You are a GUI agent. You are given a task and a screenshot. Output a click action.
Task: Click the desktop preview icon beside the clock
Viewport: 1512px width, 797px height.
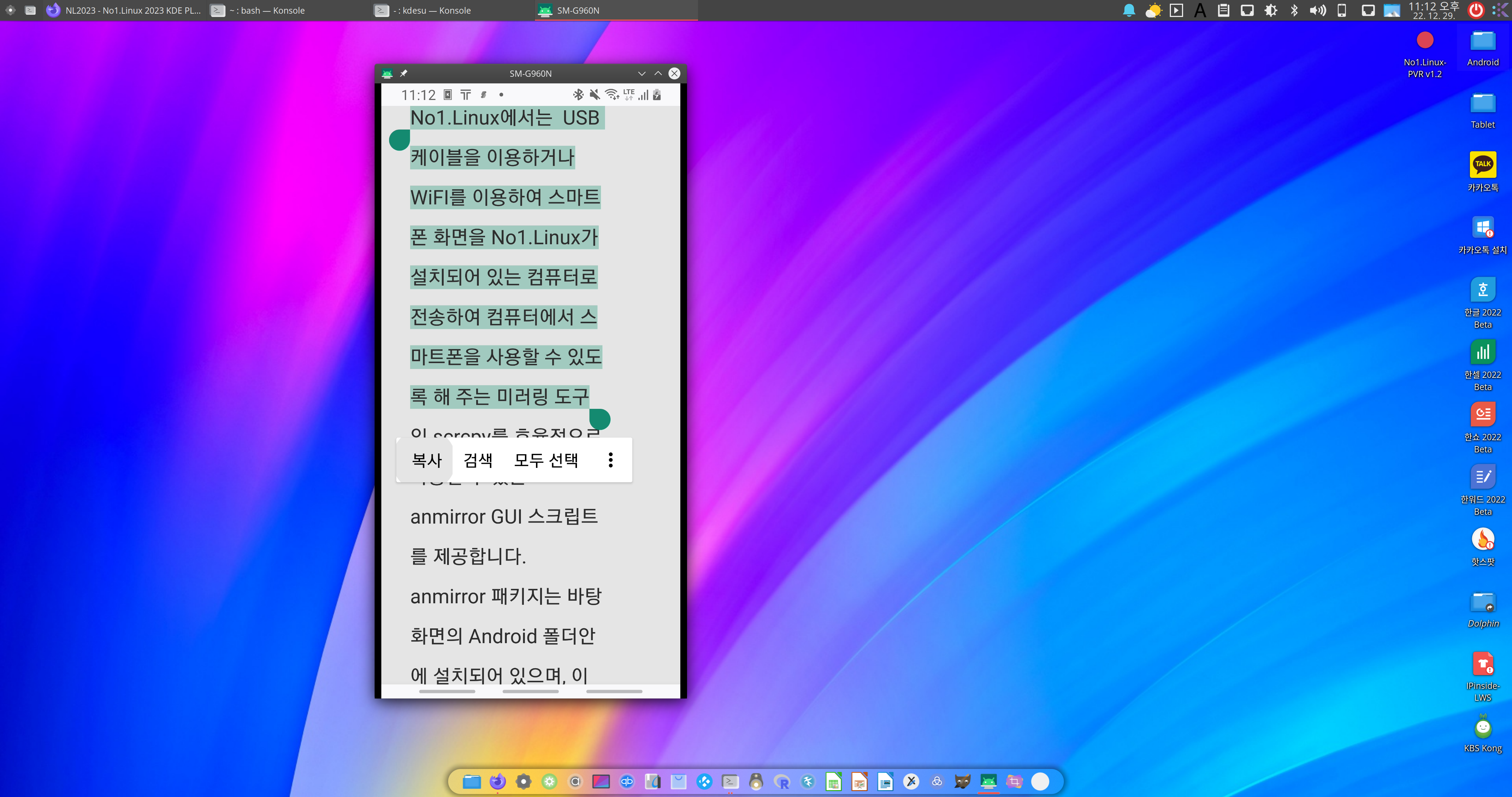coord(1392,11)
